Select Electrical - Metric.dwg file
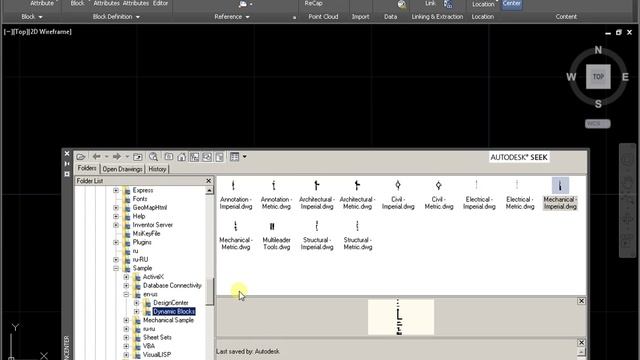This screenshot has height=360, width=640. (520, 195)
